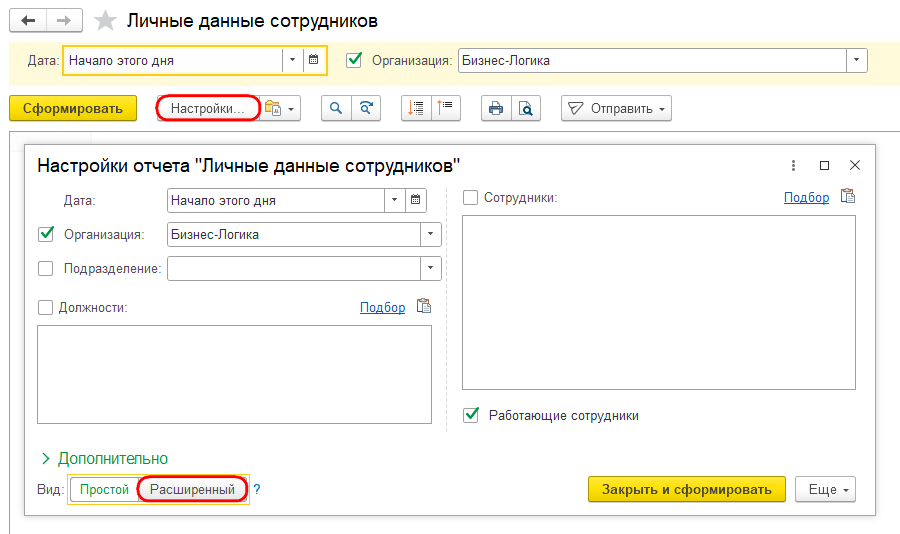Open dialog Организация dropdown arrow
Image resolution: width=900 pixels, height=534 pixels.
pos(430,234)
